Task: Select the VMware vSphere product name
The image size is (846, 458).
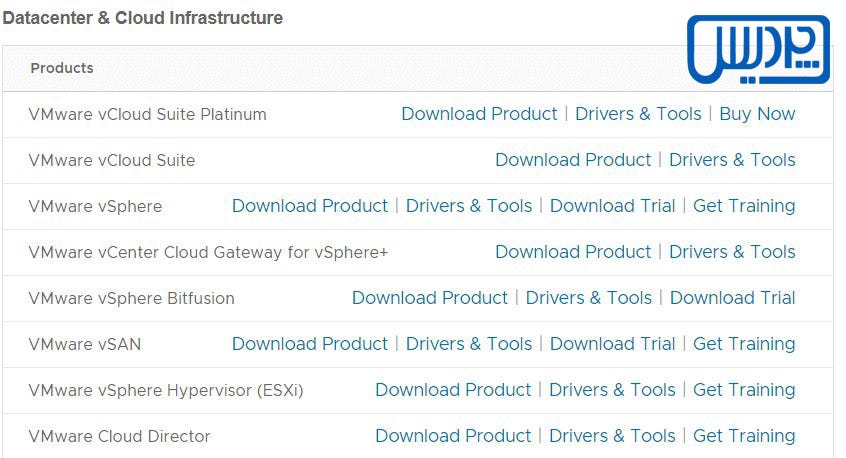Action: point(95,207)
